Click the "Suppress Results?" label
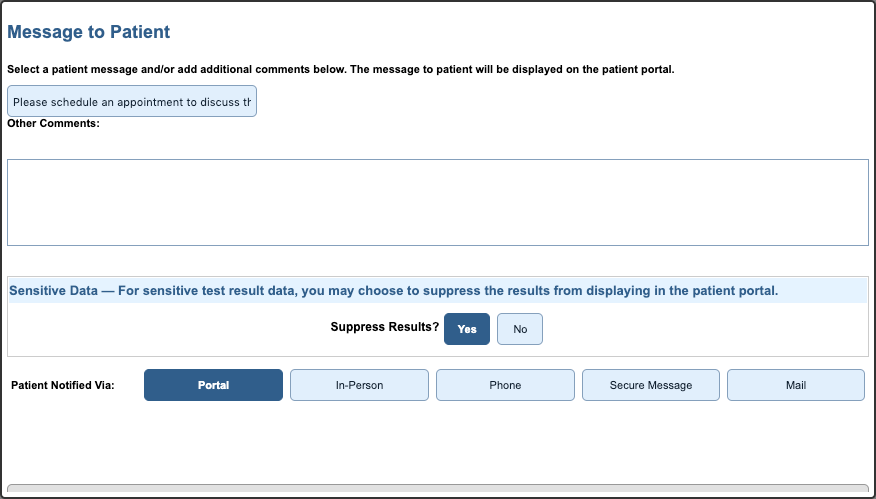 coord(385,327)
